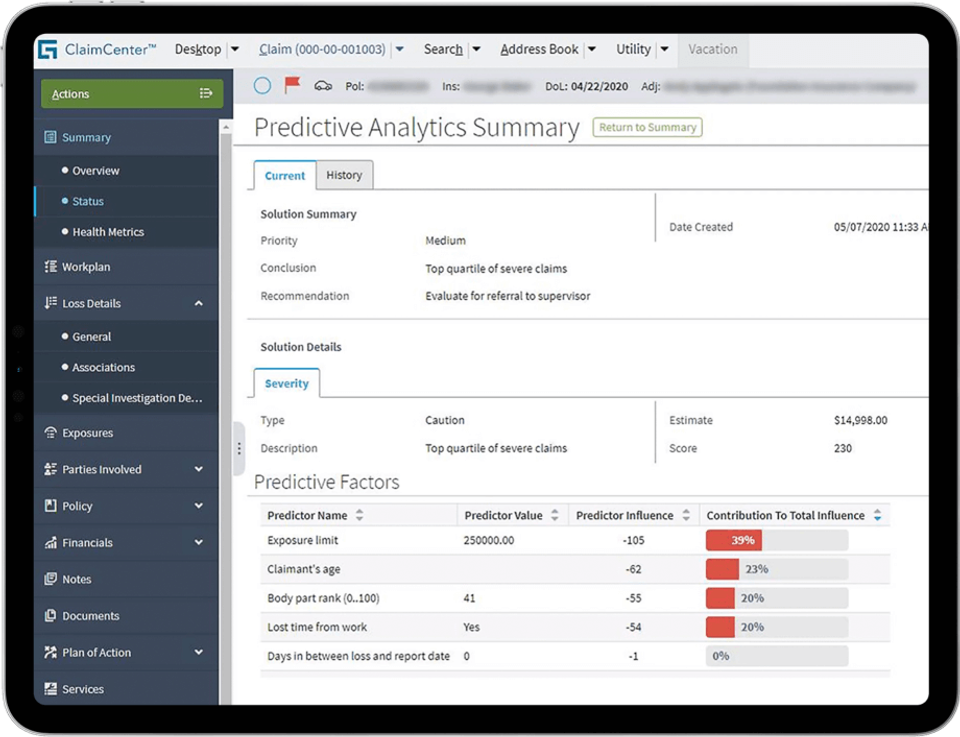
Task: Switch to the History tab
Action: pos(344,174)
